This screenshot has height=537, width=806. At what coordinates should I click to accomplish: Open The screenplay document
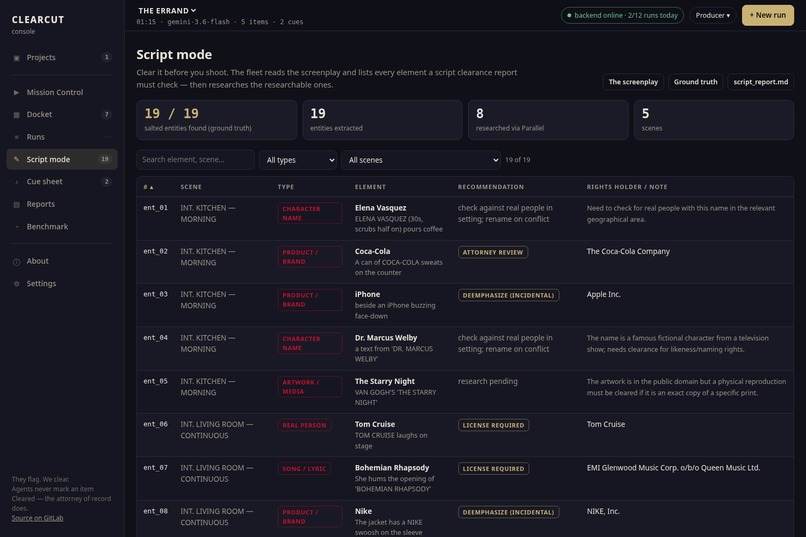[x=633, y=82]
